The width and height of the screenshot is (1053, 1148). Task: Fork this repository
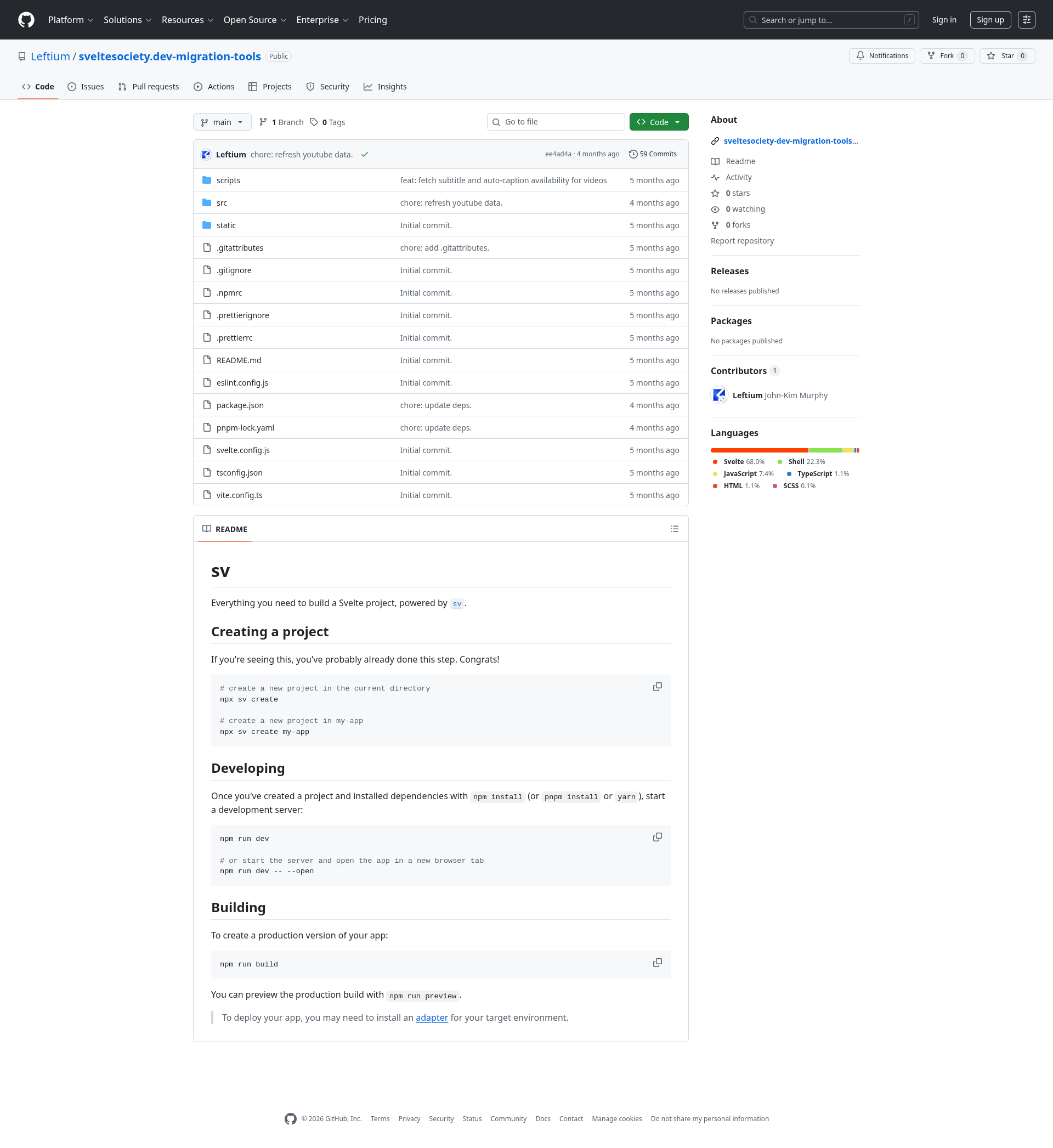pyautogui.click(x=947, y=56)
